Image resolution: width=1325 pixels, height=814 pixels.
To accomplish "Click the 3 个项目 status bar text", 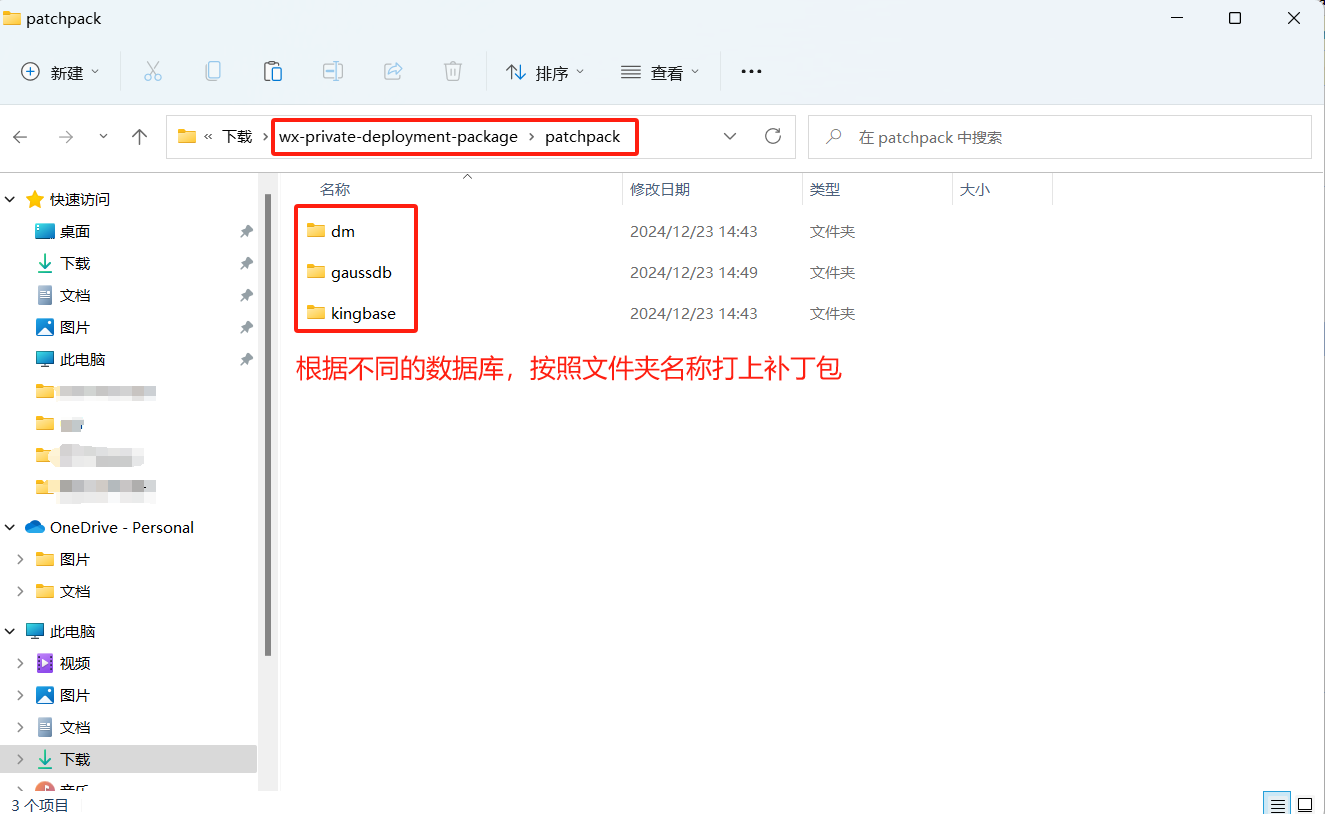I will tap(40, 804).
